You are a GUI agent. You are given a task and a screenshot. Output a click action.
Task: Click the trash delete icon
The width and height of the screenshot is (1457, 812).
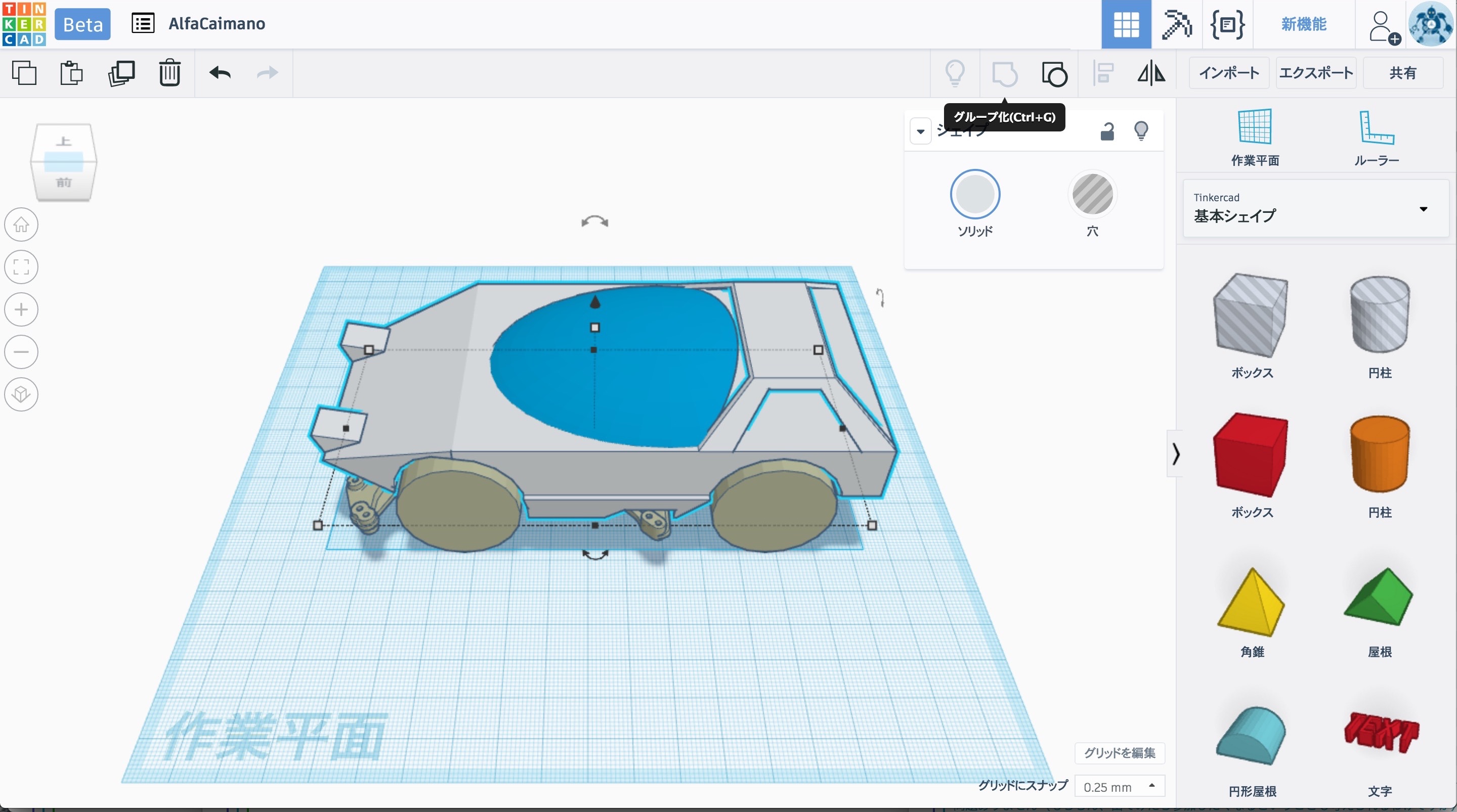click(169, 73)
